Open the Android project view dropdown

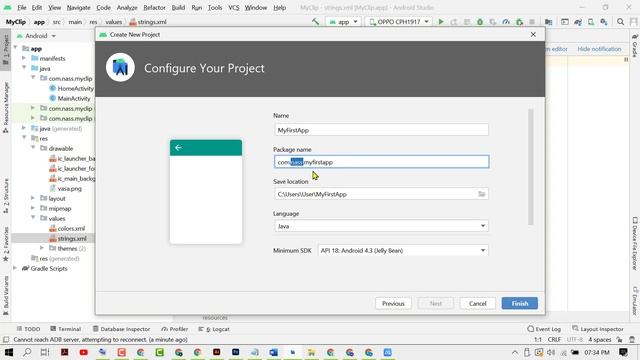click(36, 36)
